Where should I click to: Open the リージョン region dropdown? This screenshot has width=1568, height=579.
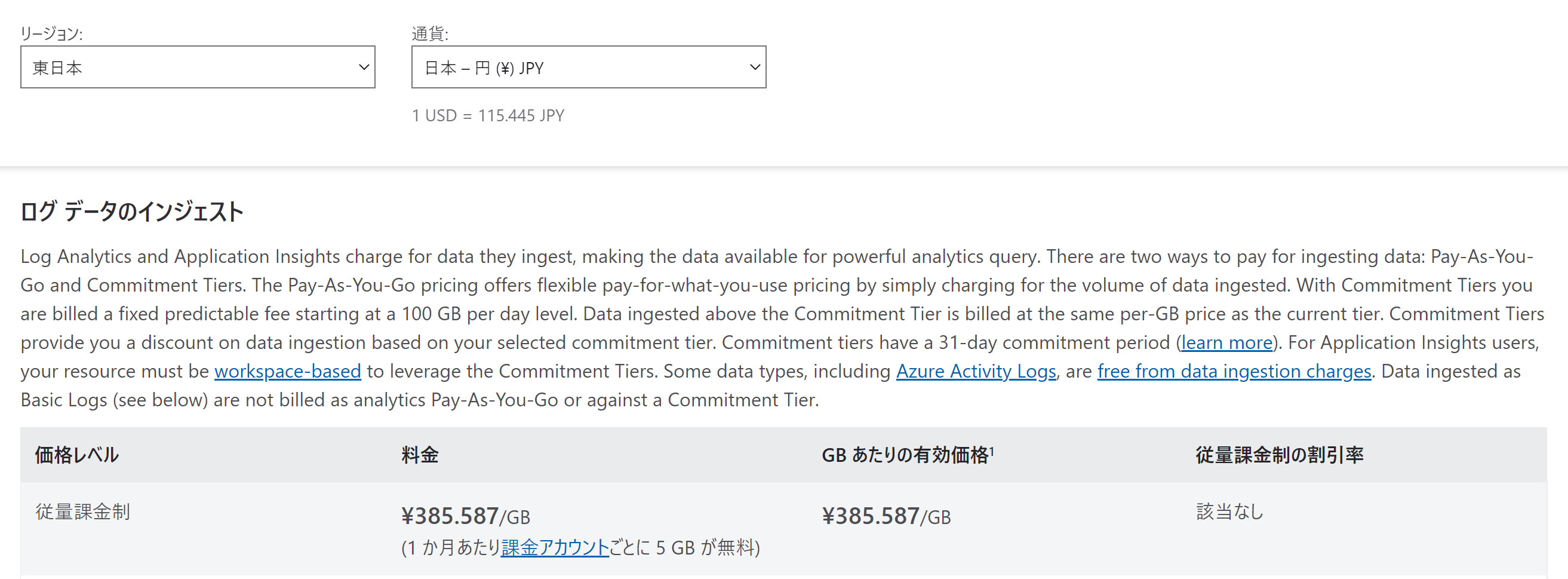(x=198, y=67)
